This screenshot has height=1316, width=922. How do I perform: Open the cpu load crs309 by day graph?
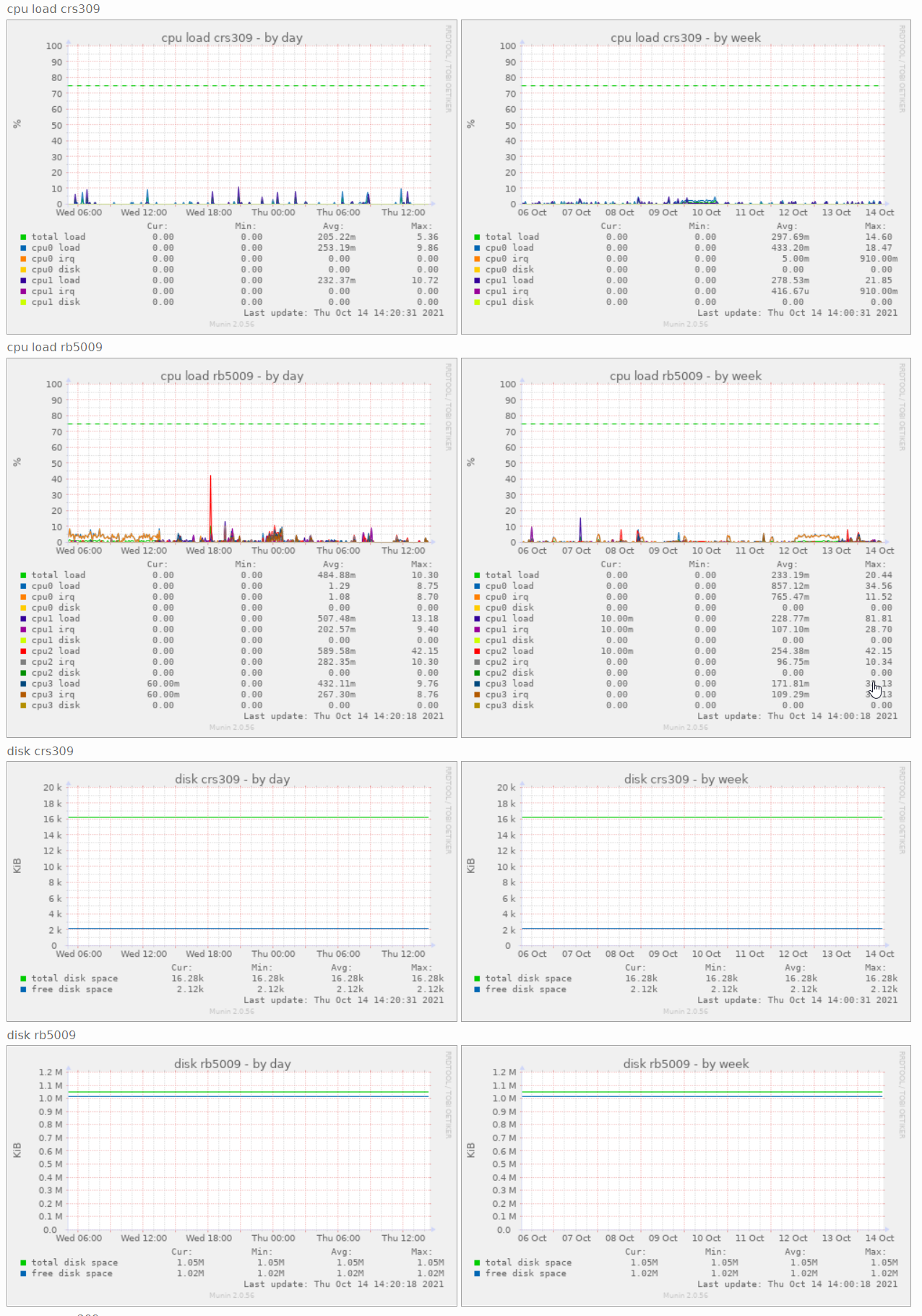[232, 177]
